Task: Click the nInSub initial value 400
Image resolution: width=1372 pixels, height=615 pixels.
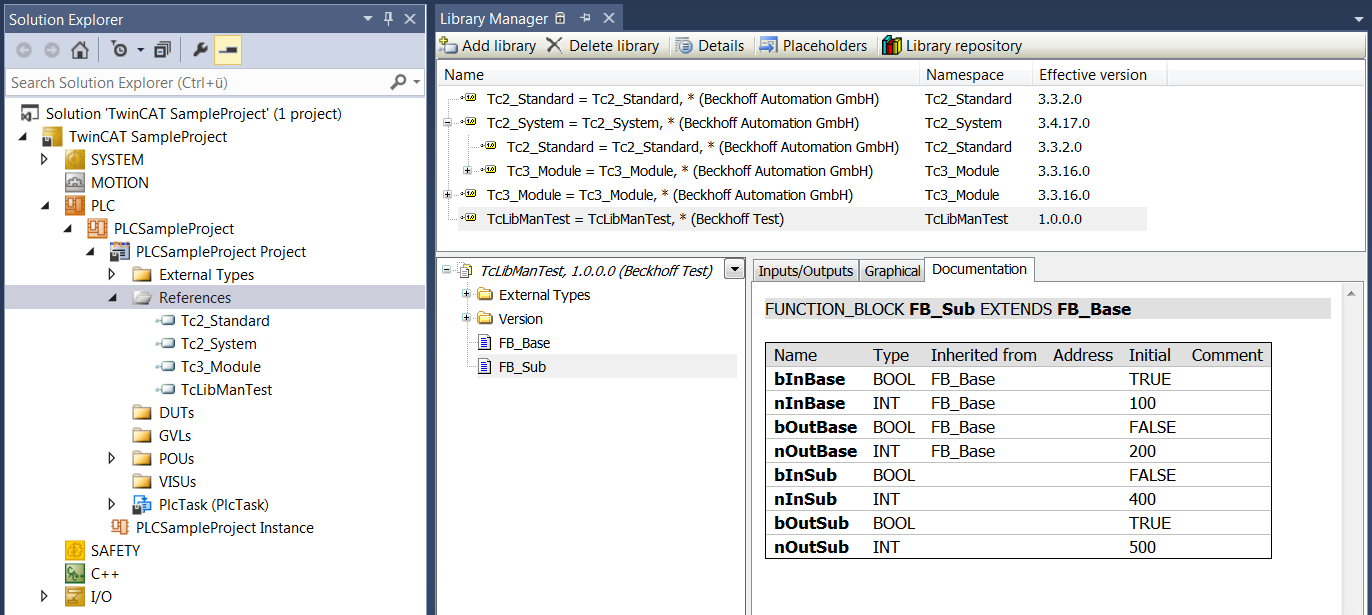Action: point(1142,499)
